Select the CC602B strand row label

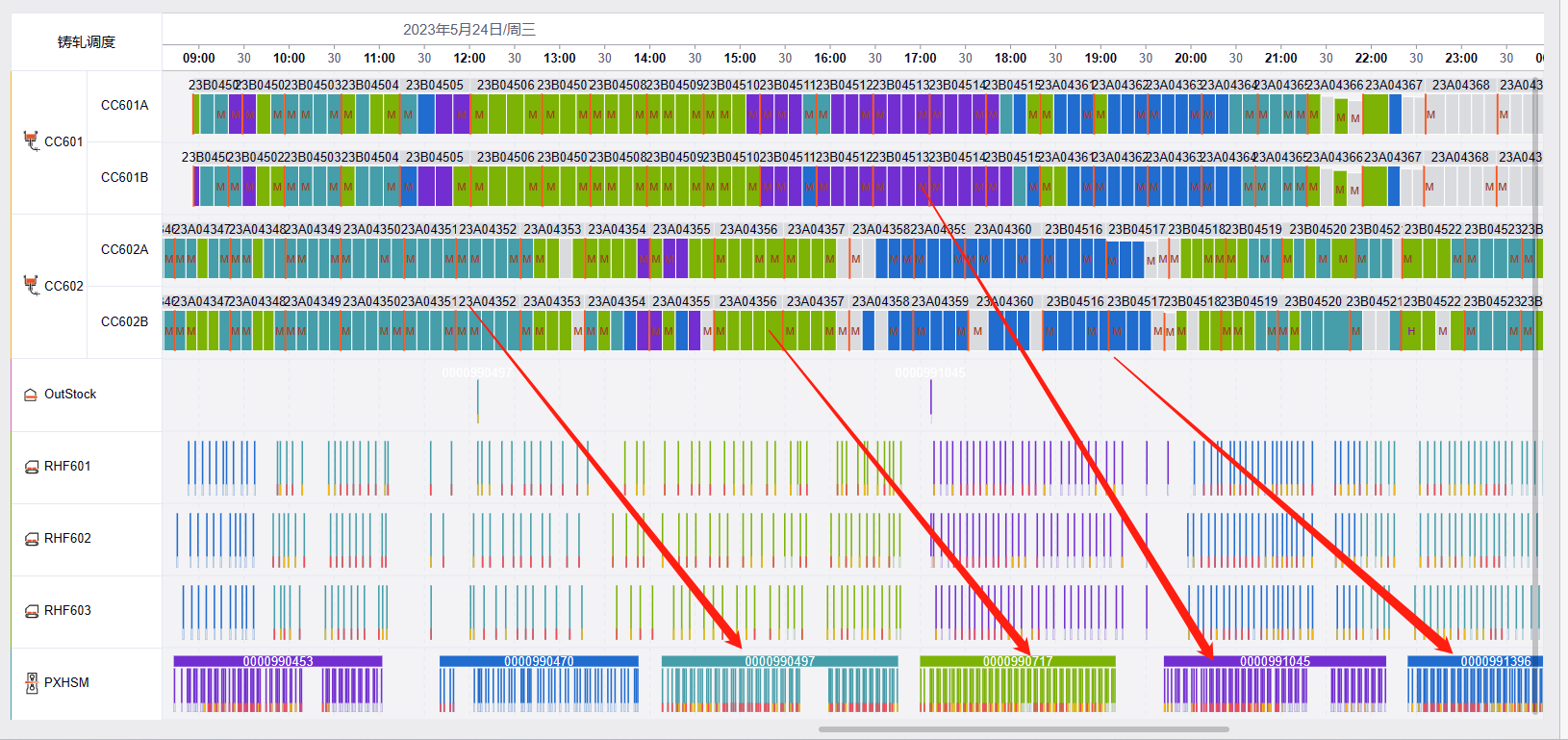pos(124,321)
